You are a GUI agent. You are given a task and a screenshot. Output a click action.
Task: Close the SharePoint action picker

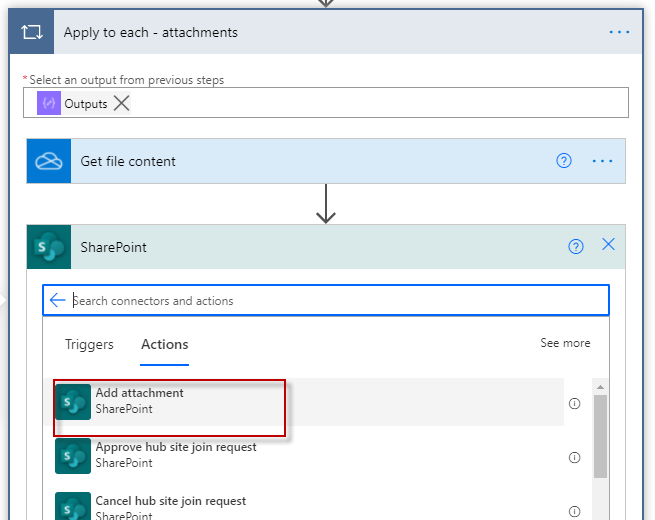608,246
